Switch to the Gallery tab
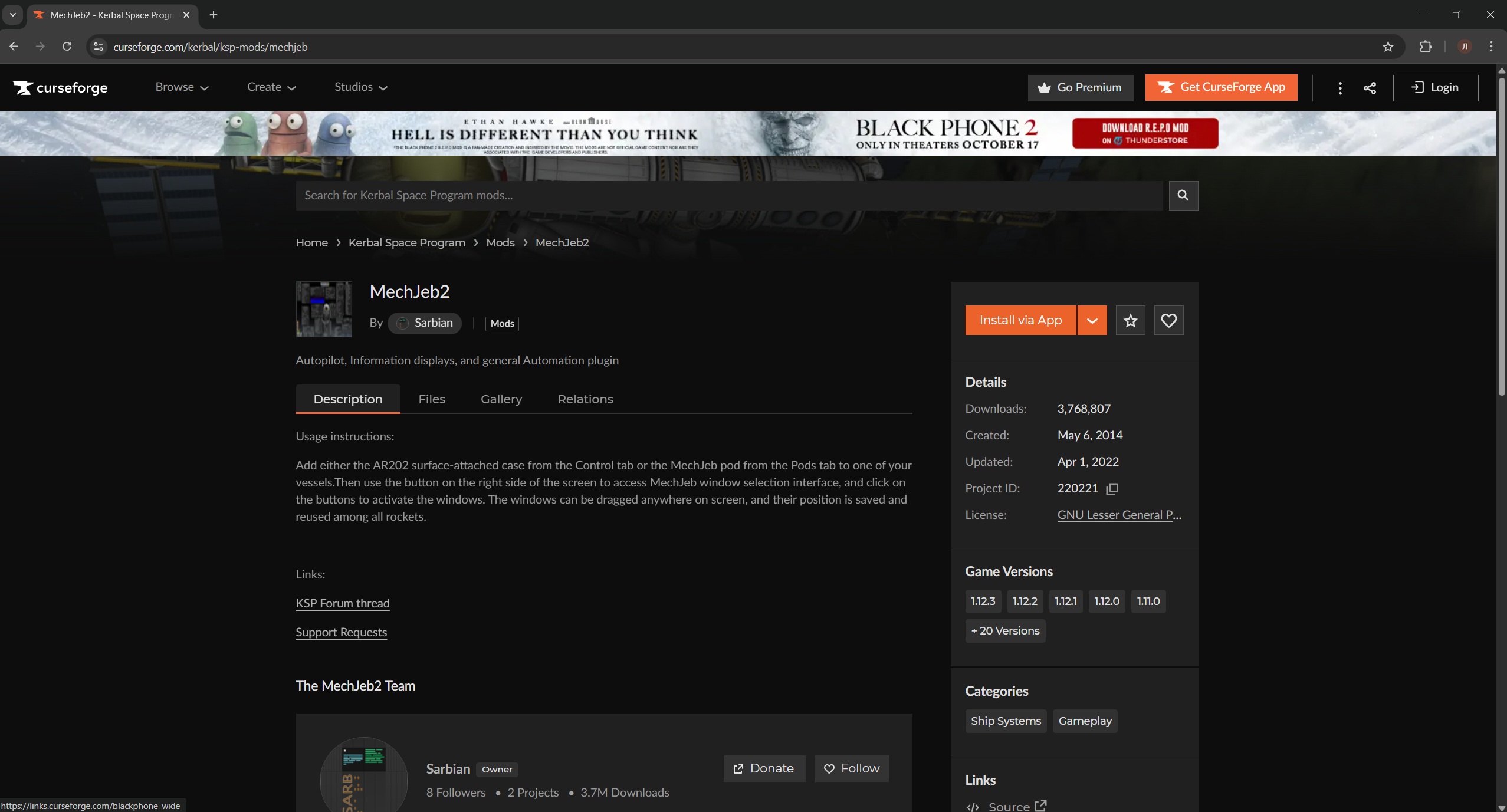Screen dimensions: 1507x812 tap(501, 399)
